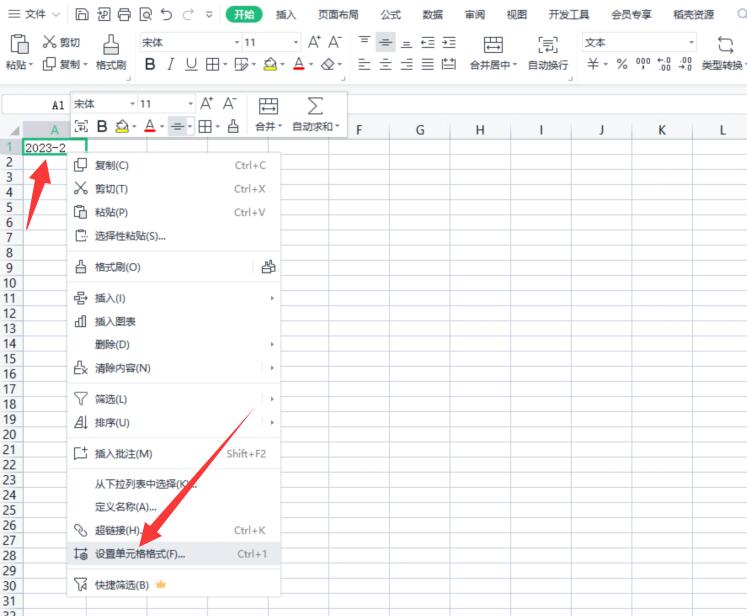Open the number format dropdown showing 文本
747x616 pixels.
691,43
